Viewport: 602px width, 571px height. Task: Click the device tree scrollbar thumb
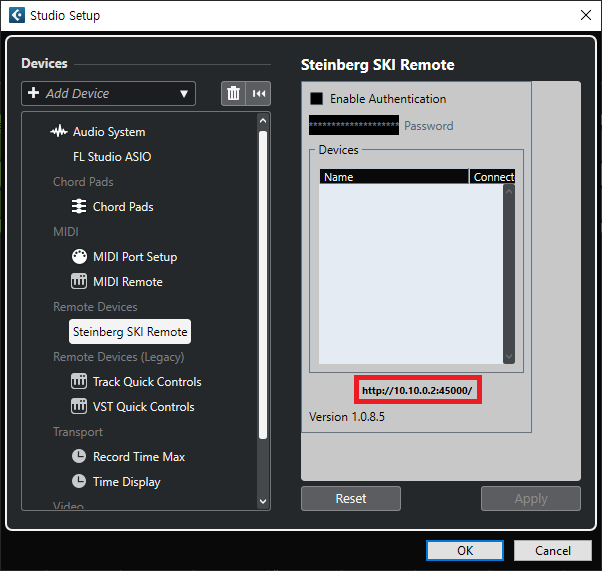tap(263, 285)
